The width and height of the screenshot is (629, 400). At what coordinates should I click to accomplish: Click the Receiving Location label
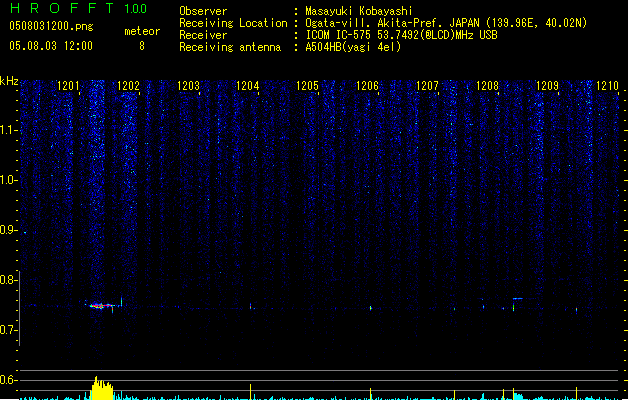point(233,23)
